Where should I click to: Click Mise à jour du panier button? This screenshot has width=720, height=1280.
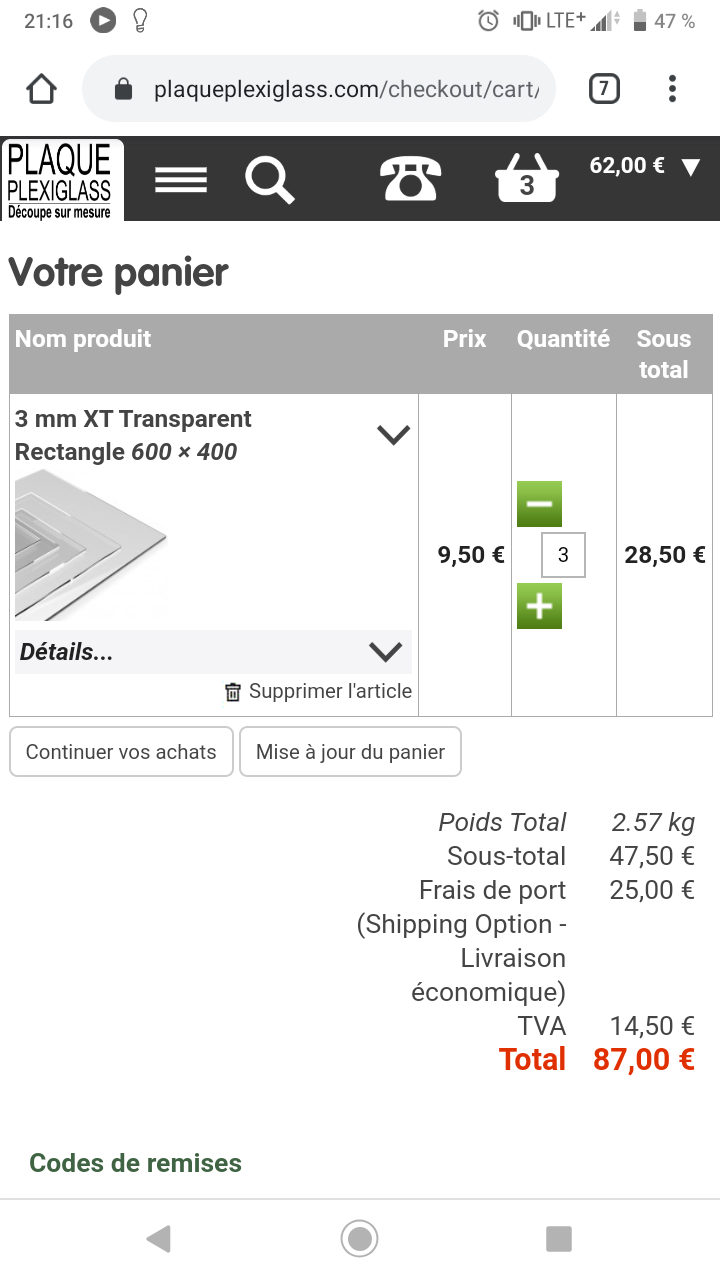point(350,752)
